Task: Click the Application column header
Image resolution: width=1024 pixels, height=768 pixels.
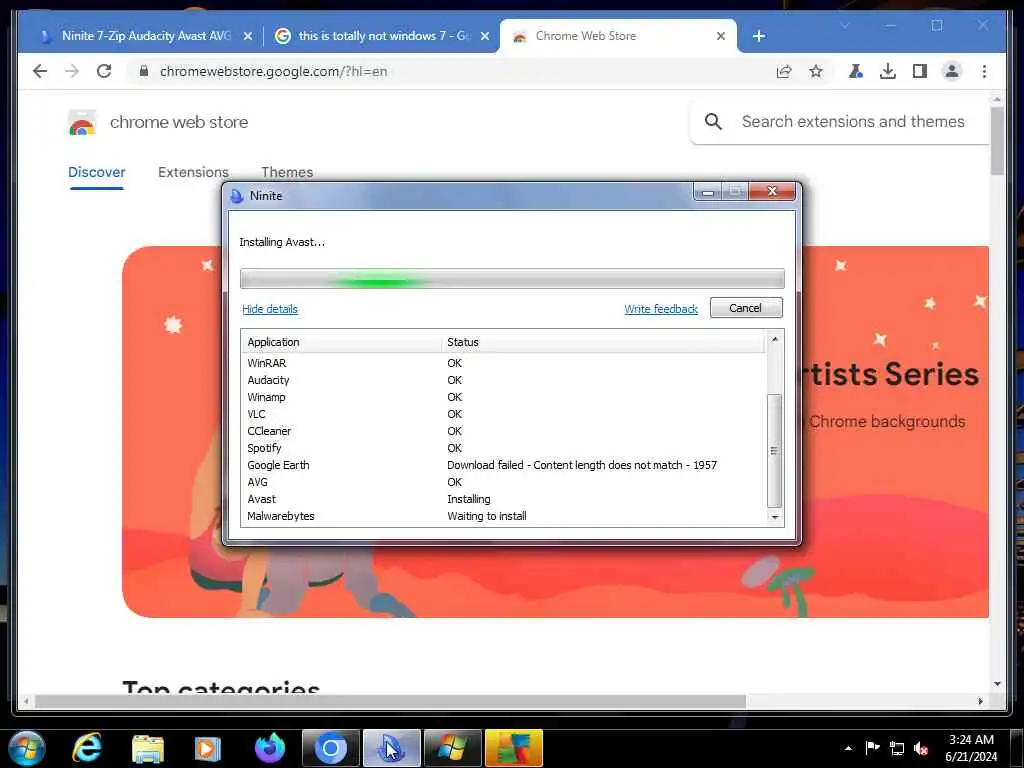Action: point(342,342)
